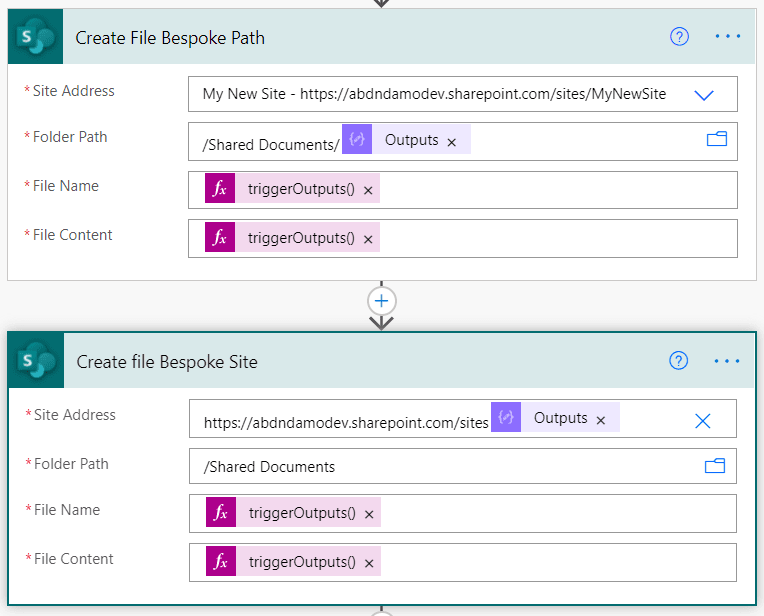Viewport: 764px width, 616px height.
Task: Open ellipsis menu for Create File Bespoke Path
Action: pos(728,37)
